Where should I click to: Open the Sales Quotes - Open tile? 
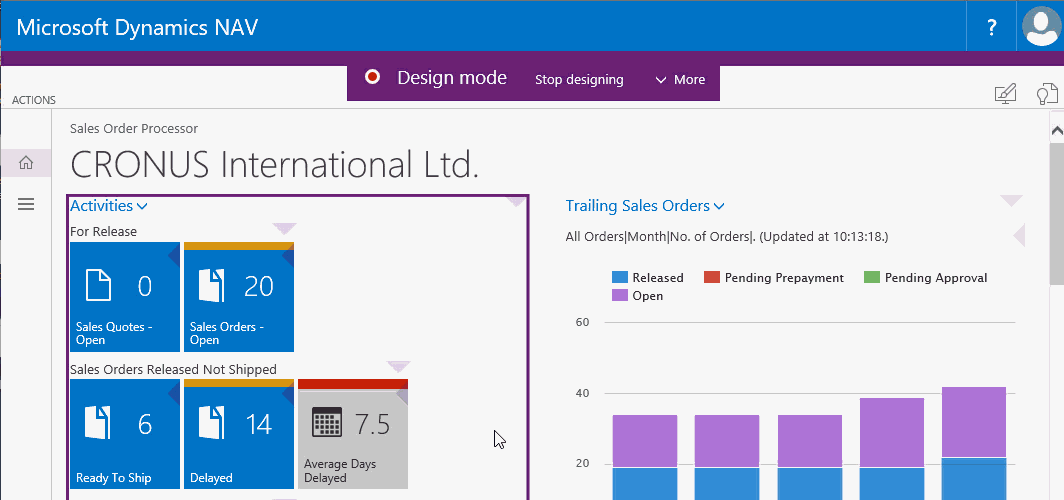[124, 297]
